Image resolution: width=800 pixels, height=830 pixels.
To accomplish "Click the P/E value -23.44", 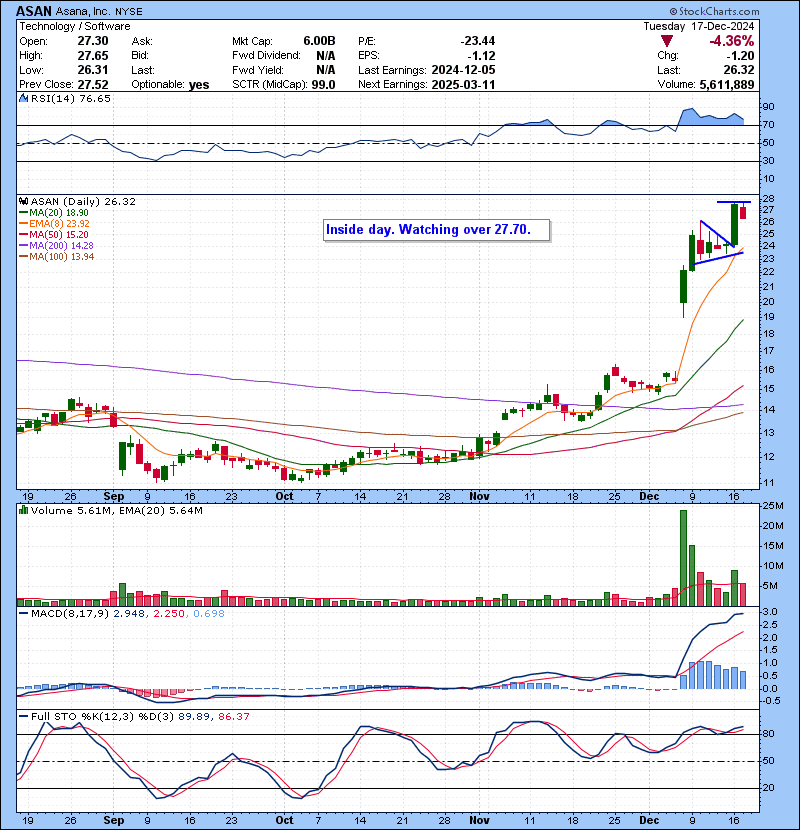I will (x=478, y=41).
